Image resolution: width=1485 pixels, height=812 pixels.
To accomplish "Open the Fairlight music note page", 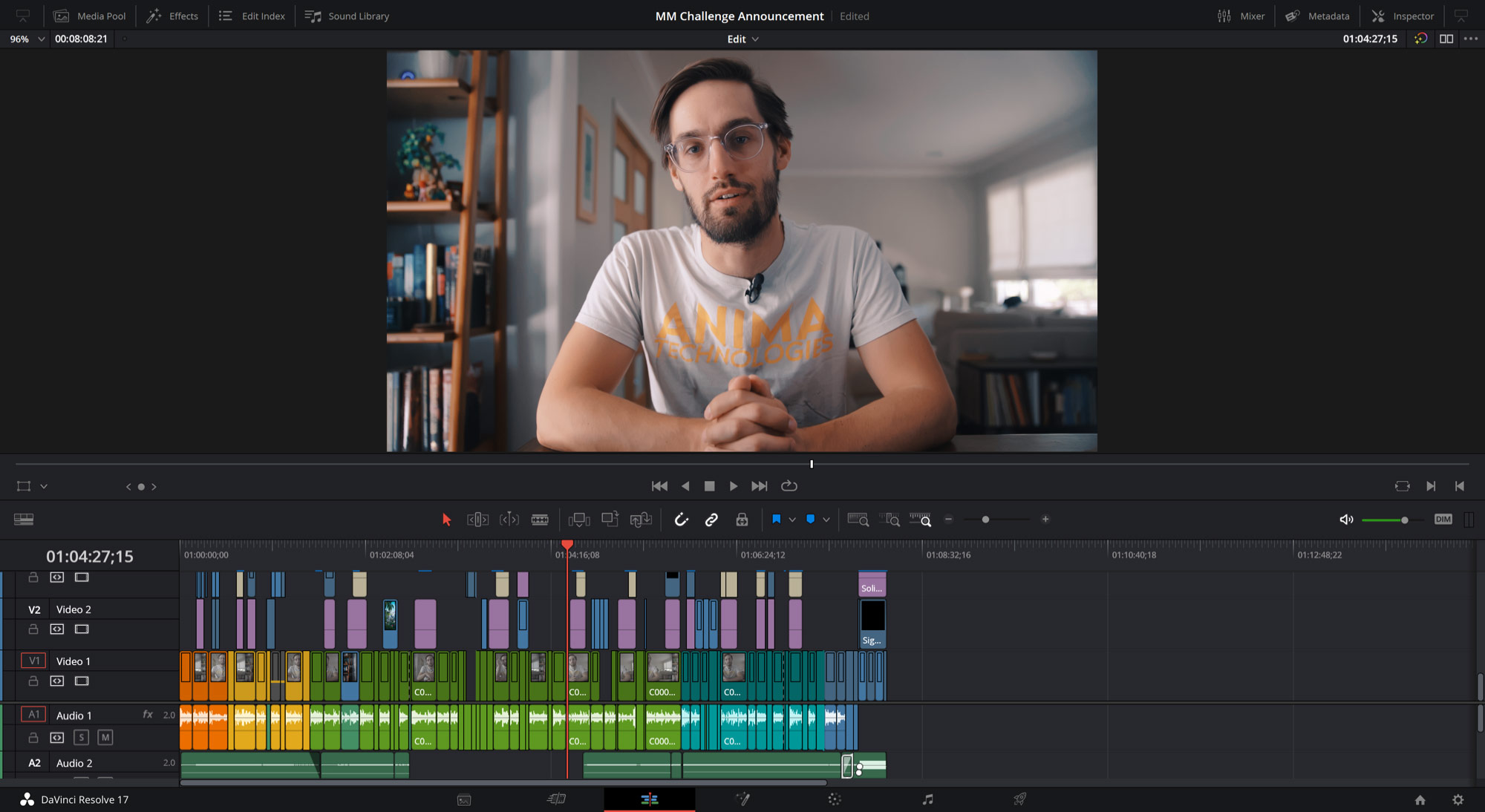I will coord(927,799).
